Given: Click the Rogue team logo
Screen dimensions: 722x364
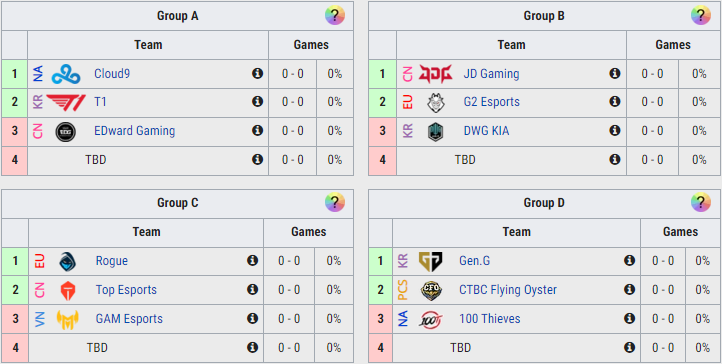Looking at the screenshot, I should coord(68,261).
